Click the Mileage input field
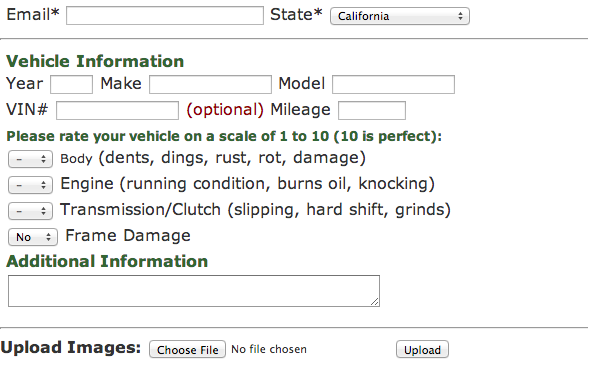The height and width of the screenshot is (368, 590). click(372, 110)
